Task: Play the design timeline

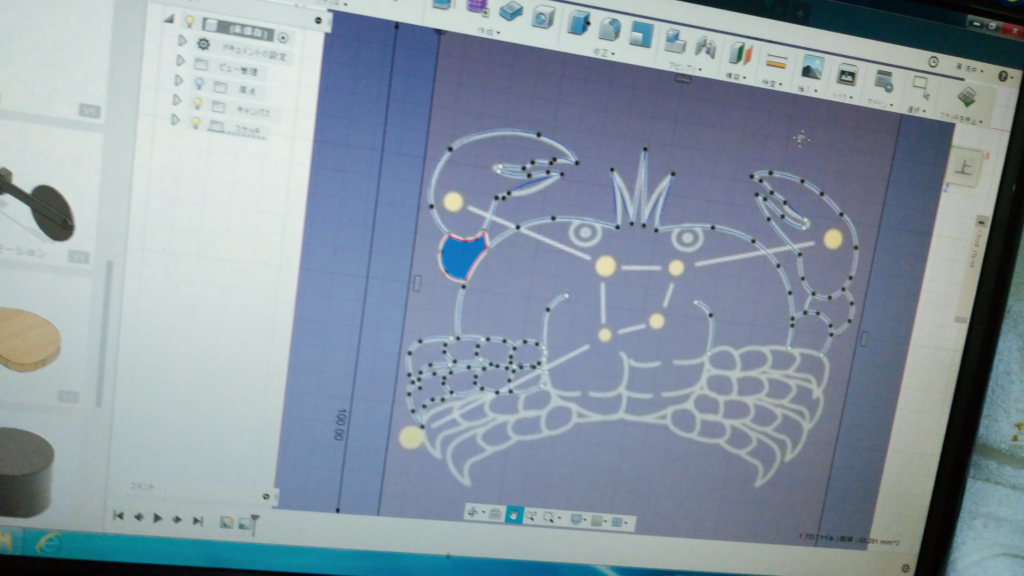Action: [x=157, y=518]
